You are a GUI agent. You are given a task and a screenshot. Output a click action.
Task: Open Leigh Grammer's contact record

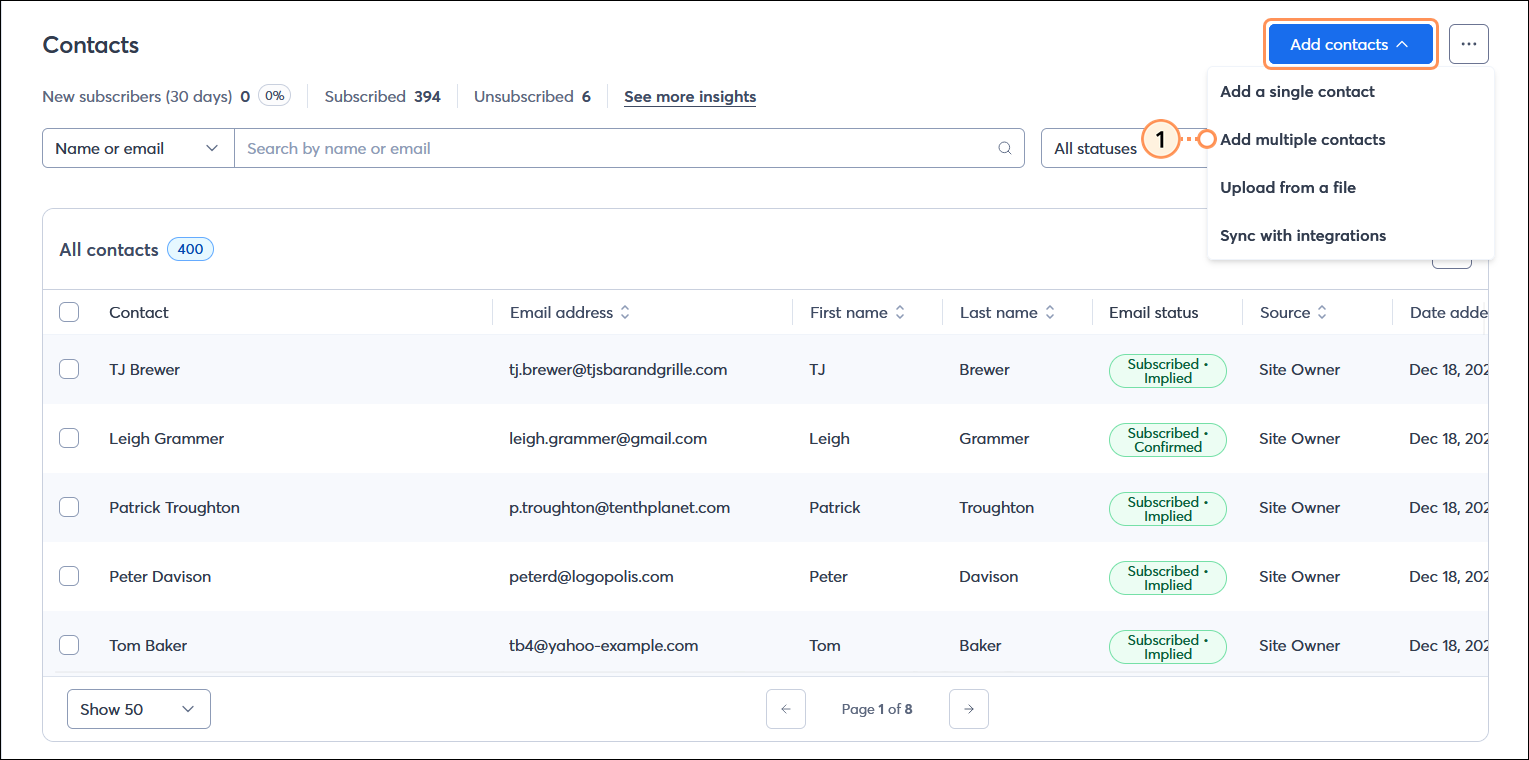(166, 438)
